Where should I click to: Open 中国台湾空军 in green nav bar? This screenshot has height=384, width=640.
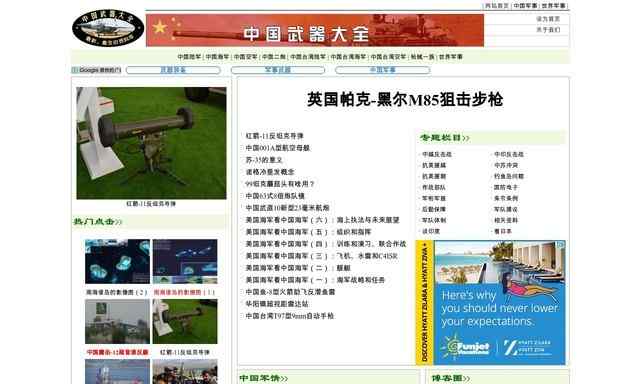tap(388, 57)
